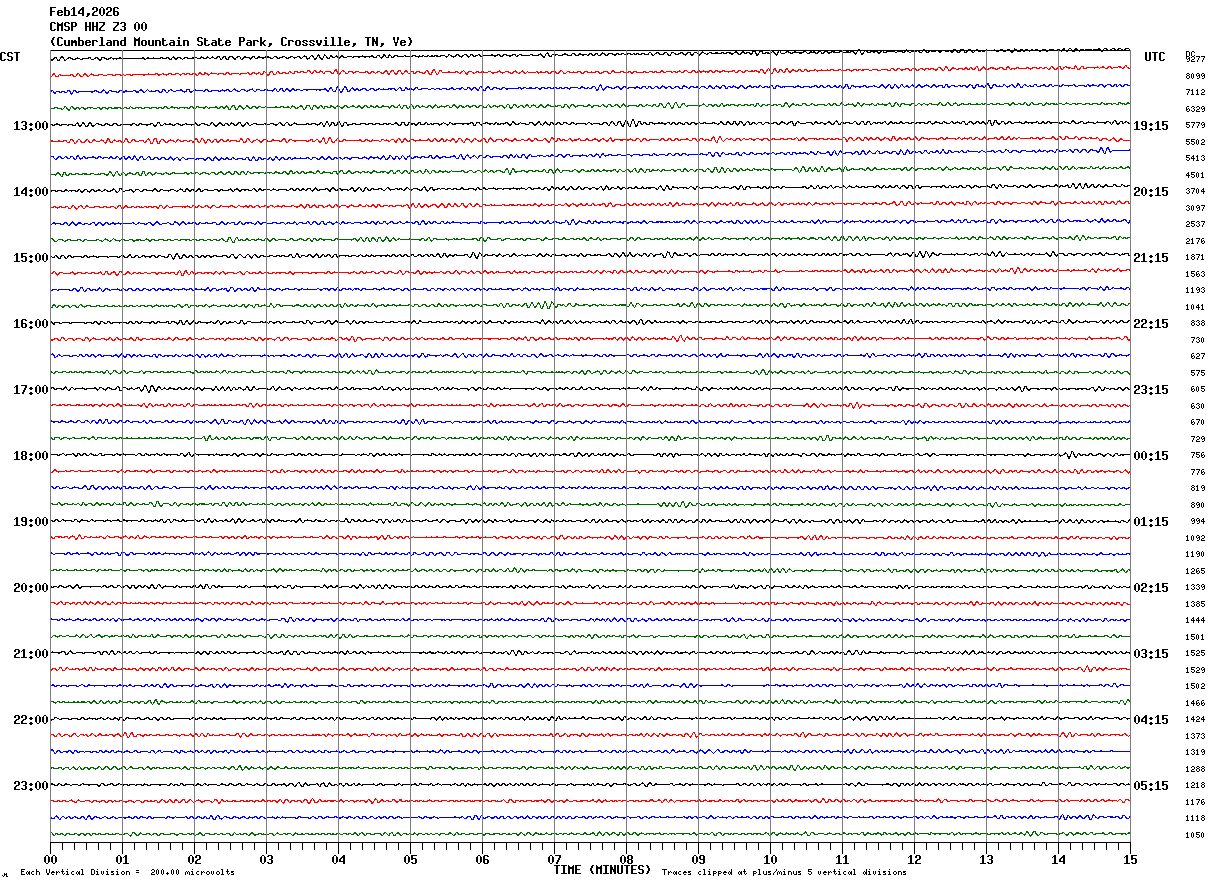Screen dimensions: 1210x886
Task: Click the DC offset value "1050"
Action: pos(1195,836)
